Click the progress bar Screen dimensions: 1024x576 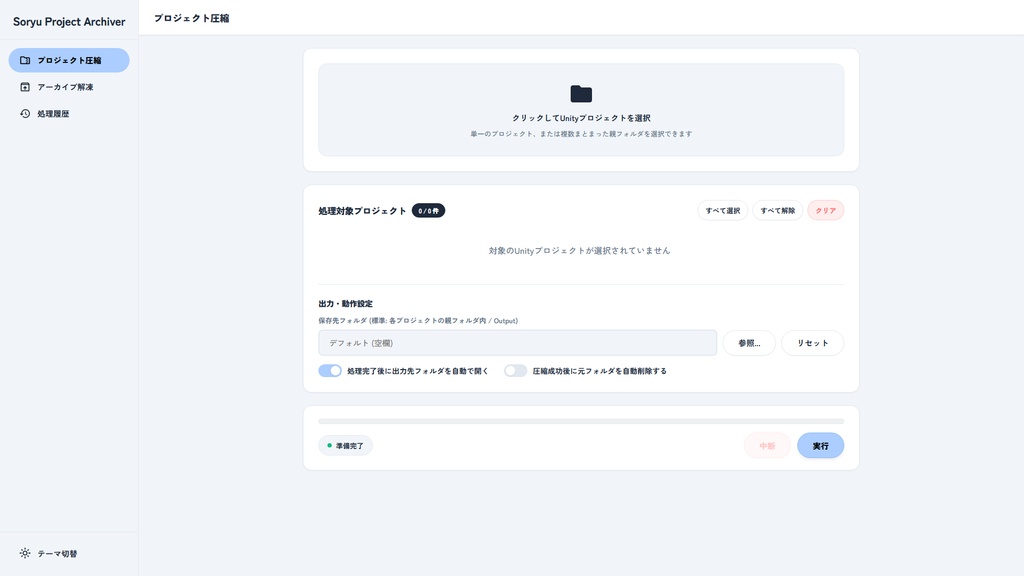tap(581, 421)
